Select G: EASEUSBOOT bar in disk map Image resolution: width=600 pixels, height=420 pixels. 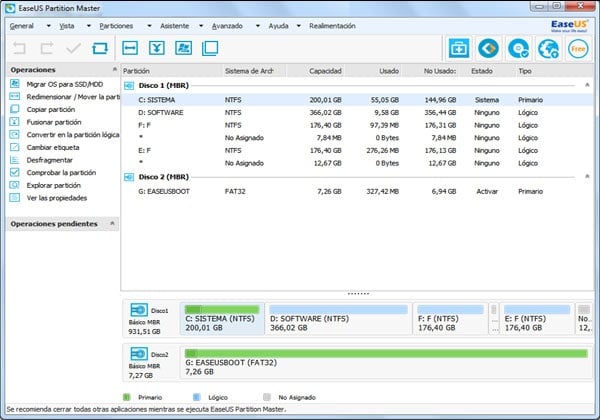tap(386, 363)
